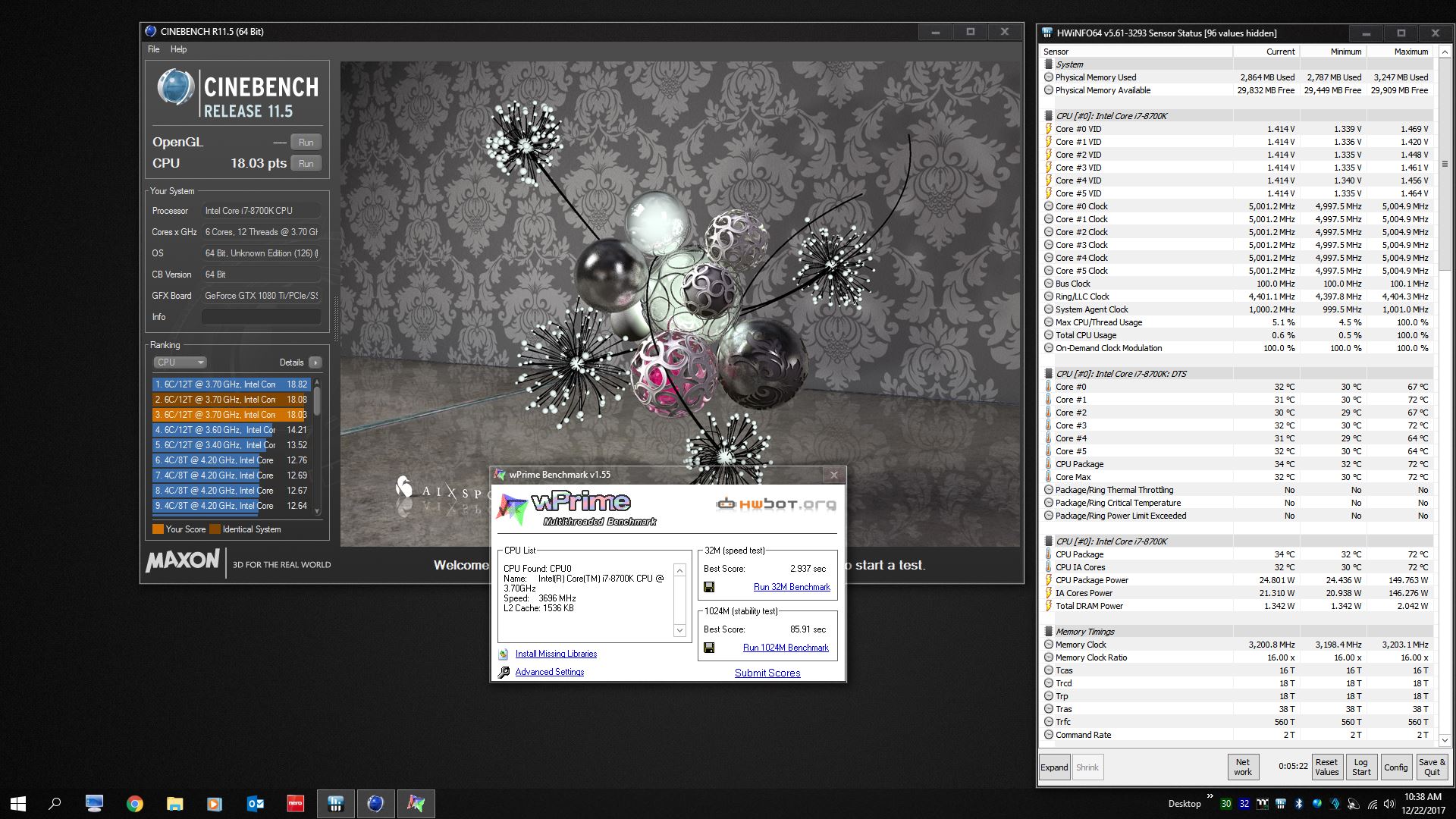Open the File menu in CINEBENCH
This screenshot has width=1456, height=819.
tap(153, 49)
